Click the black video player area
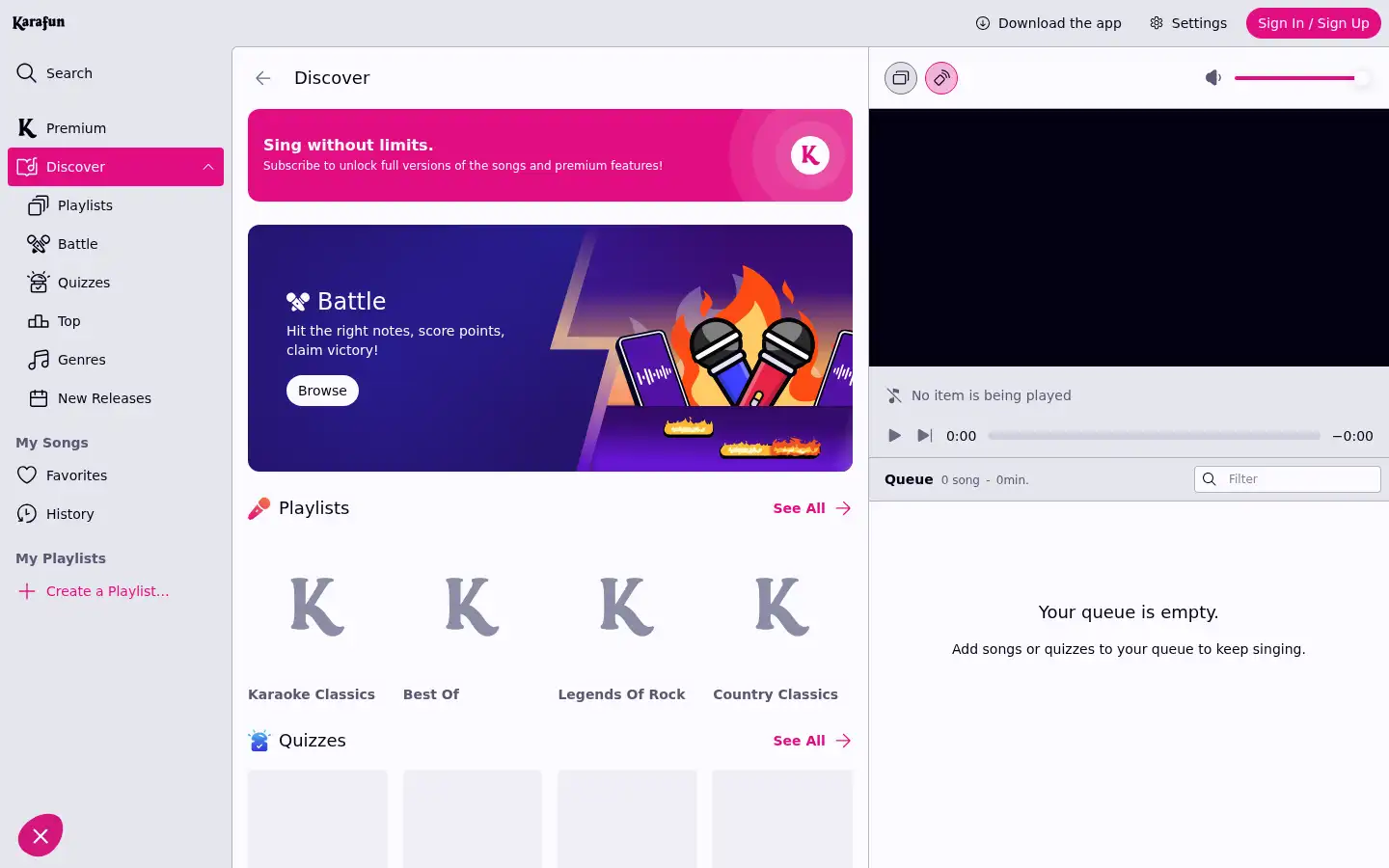Viewport: 1389px width, 868px height. (x=1129, y=237)
